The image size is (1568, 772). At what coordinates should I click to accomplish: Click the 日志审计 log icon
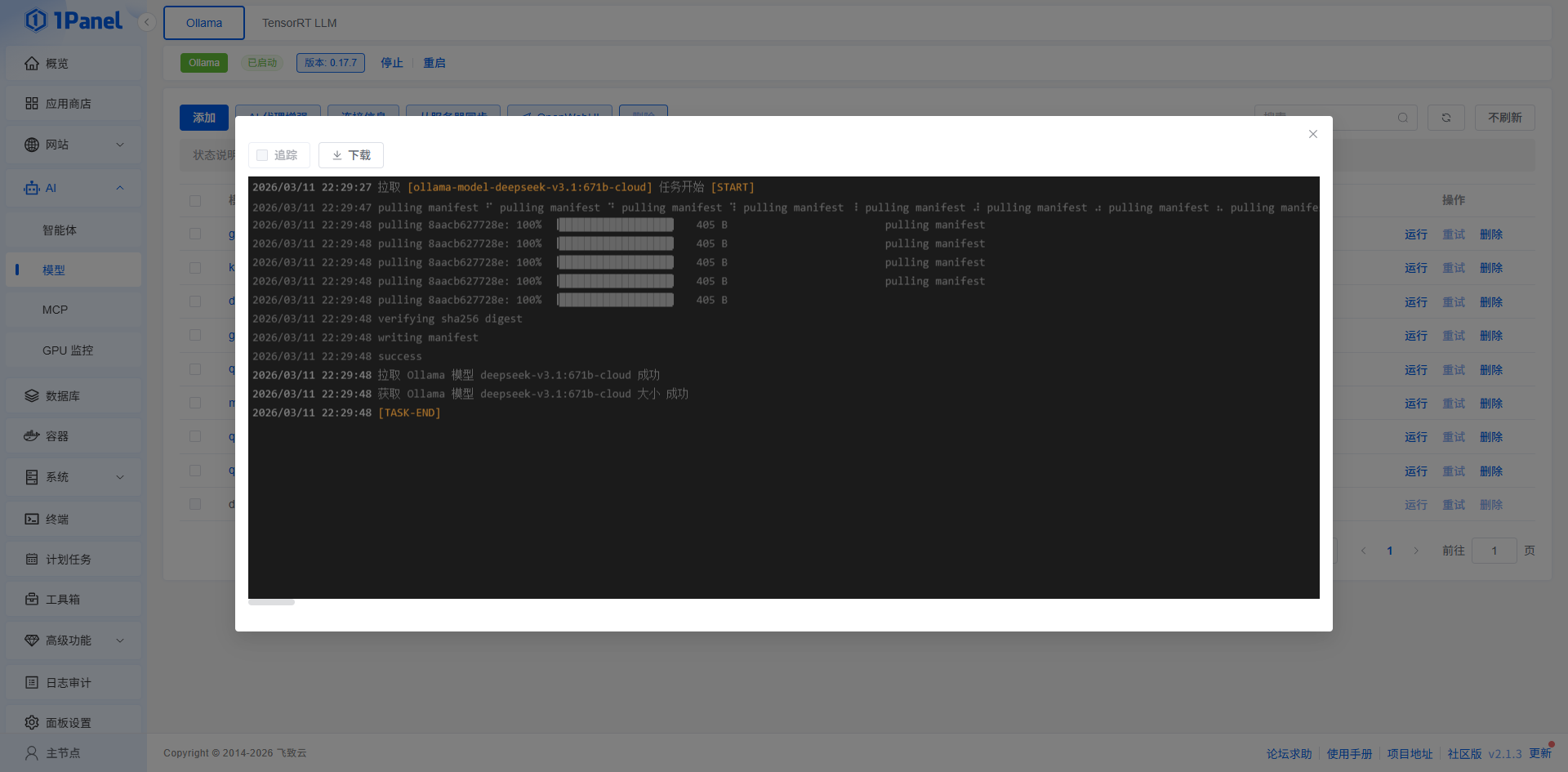point(32,683)
